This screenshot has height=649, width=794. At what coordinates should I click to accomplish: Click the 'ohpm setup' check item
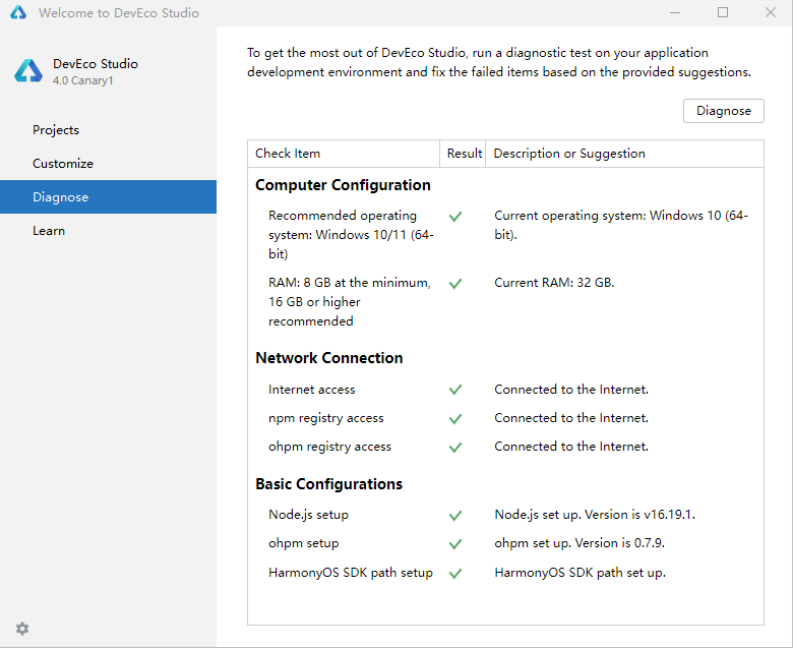click(x=303, y=543)
